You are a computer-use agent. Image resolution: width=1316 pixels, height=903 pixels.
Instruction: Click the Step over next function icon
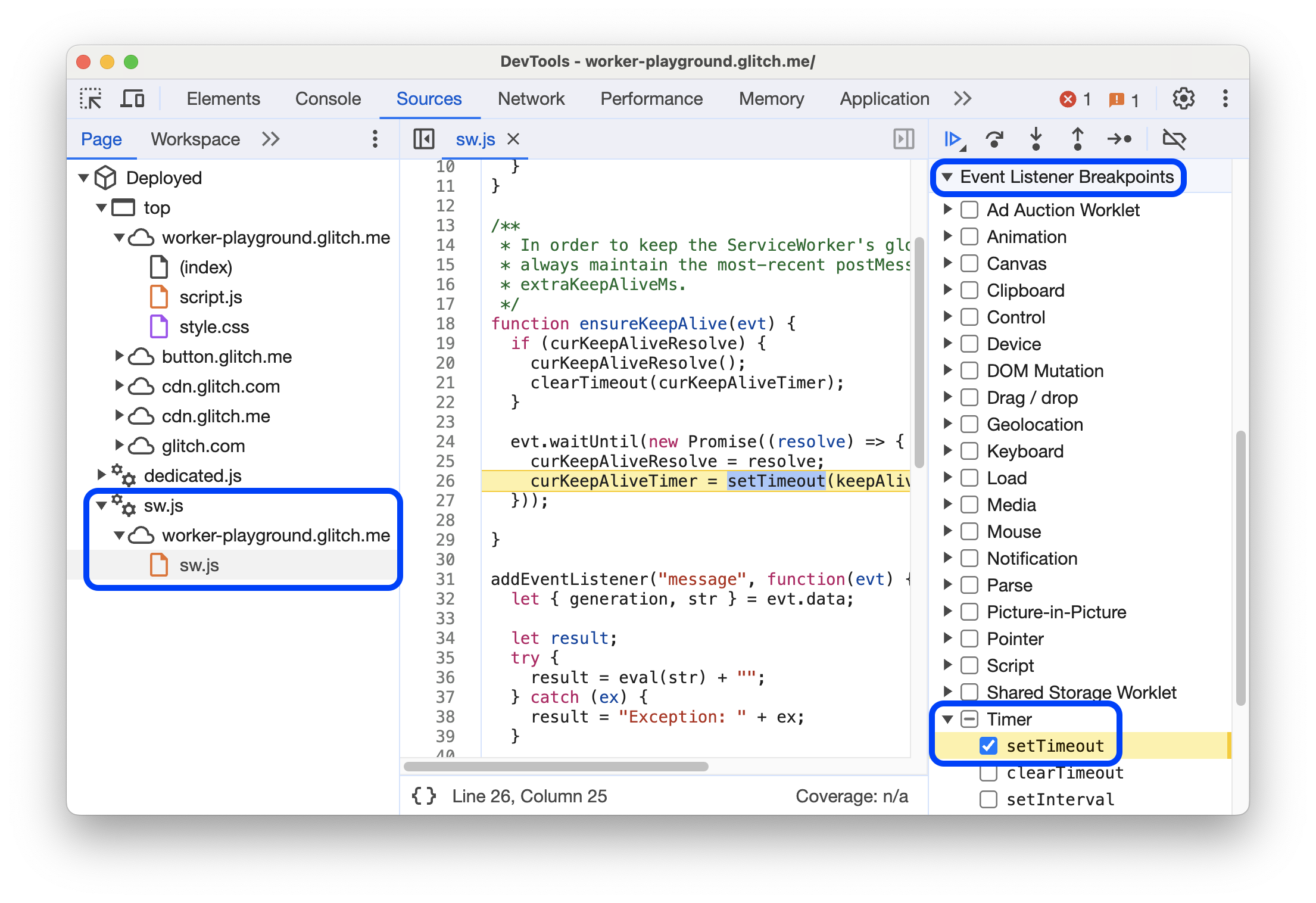(994, 139)
